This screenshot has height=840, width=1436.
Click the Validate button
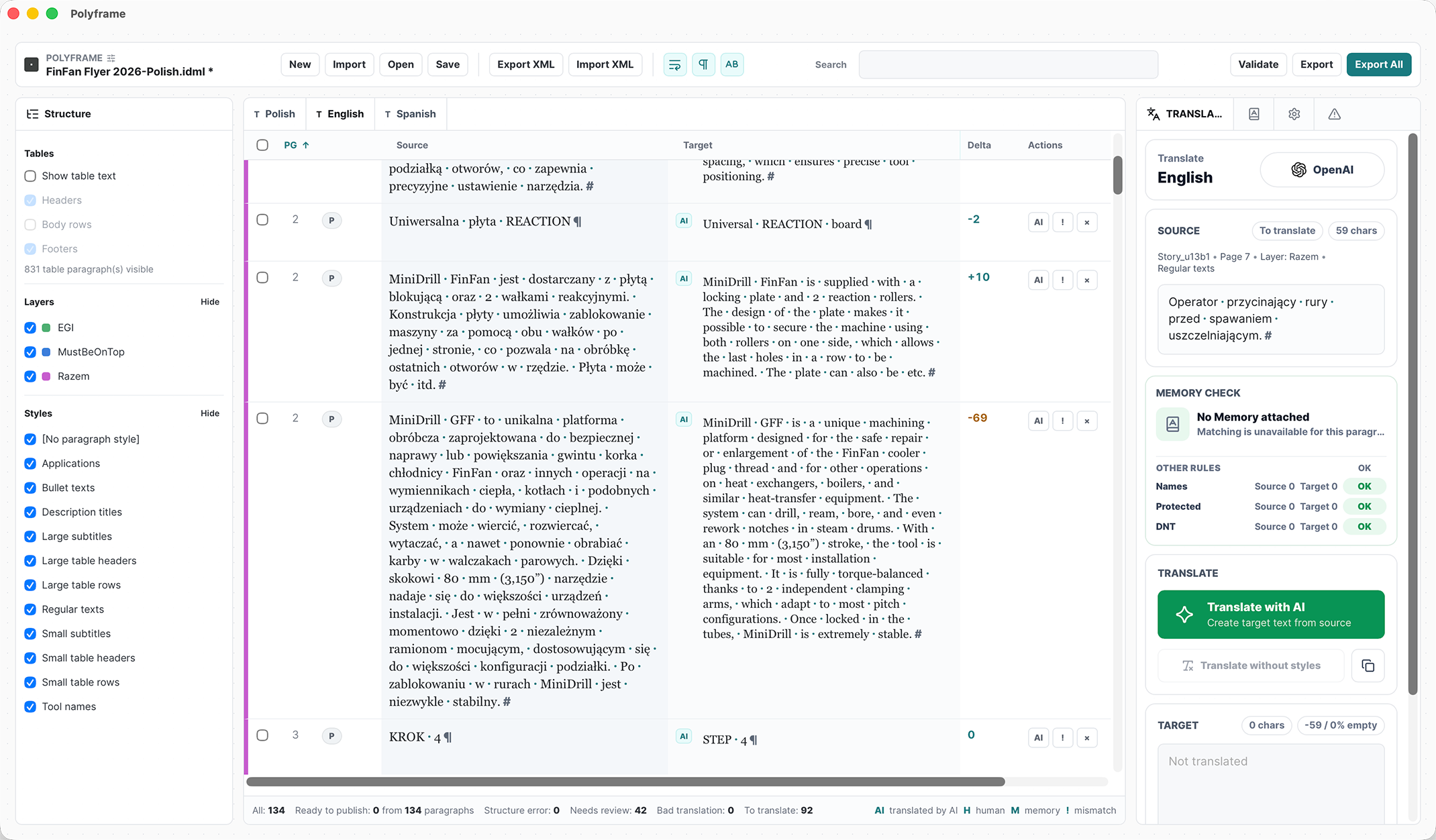coord(1258,64)
